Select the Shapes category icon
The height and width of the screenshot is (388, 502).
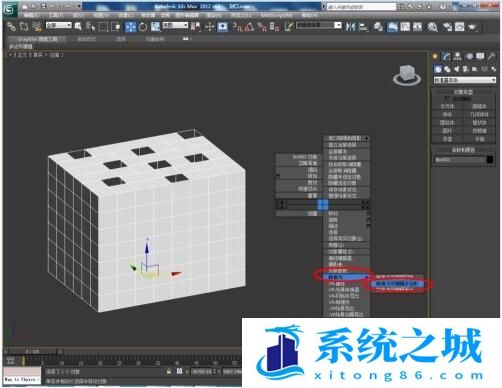point(447,69)
